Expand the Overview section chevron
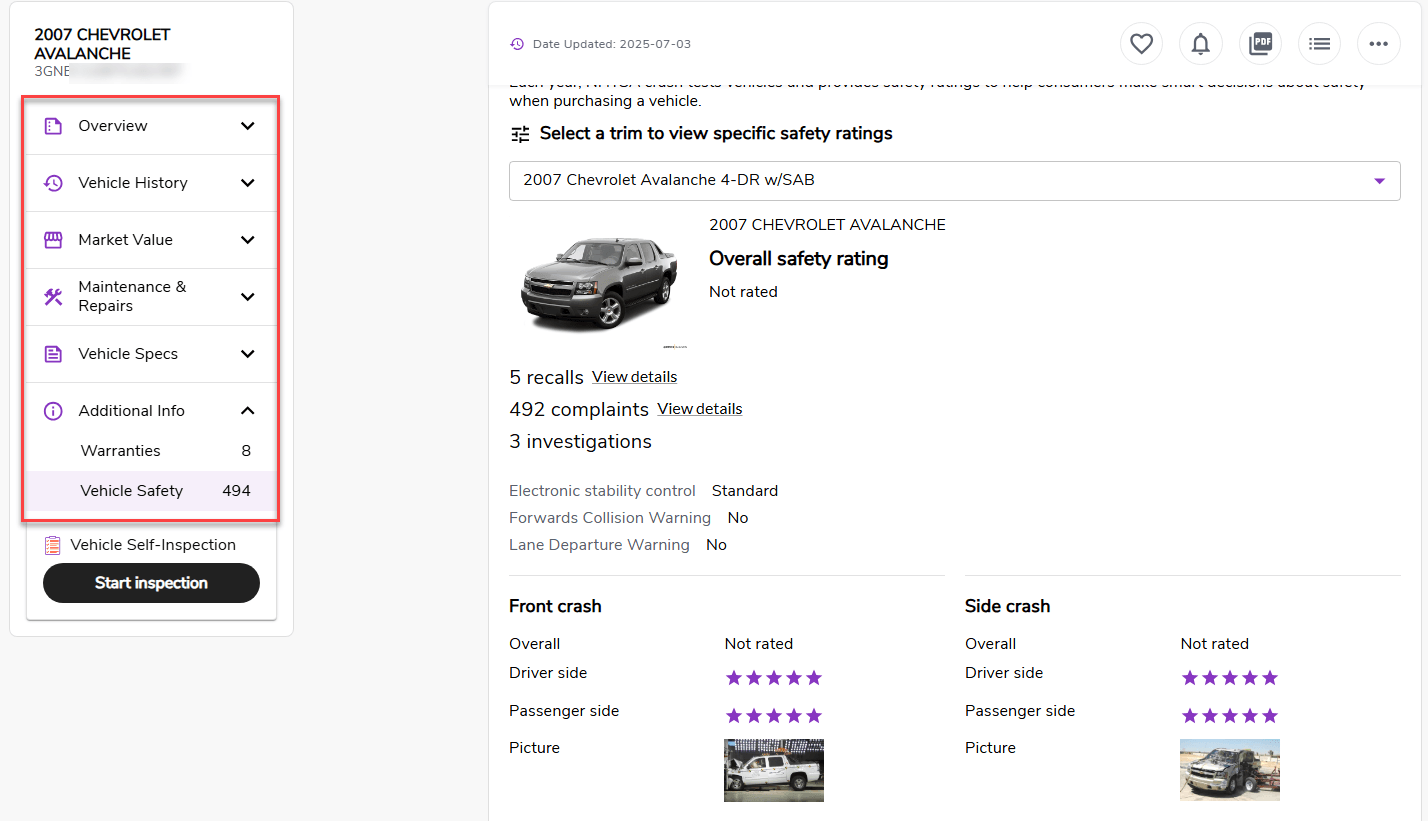 (x=248, y=126)
